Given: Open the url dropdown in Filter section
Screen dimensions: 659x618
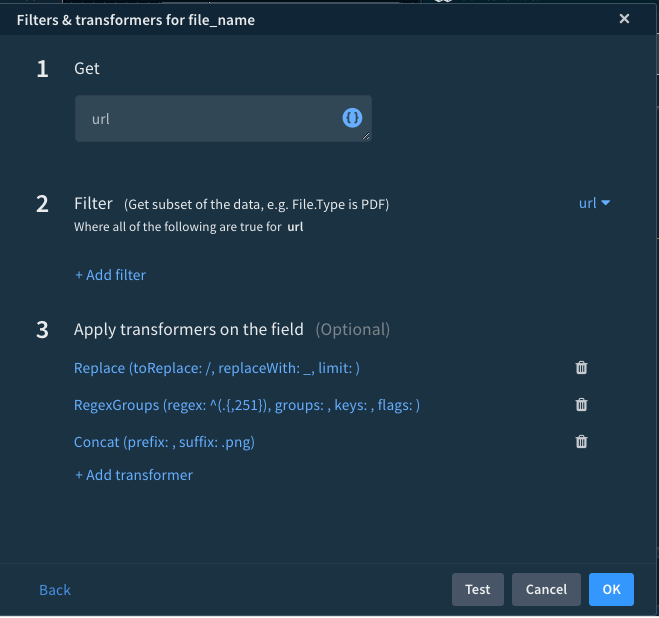Looking at the screenshot, I should [x=594, y=203].
